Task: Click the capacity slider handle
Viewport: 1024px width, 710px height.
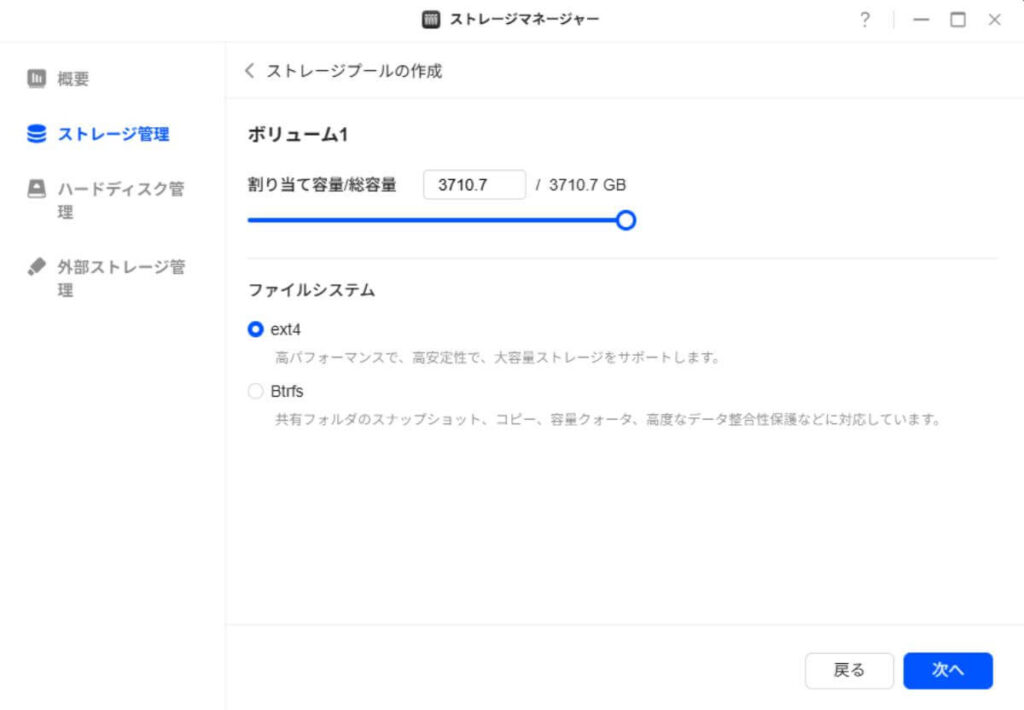Action: click(626, 220)
